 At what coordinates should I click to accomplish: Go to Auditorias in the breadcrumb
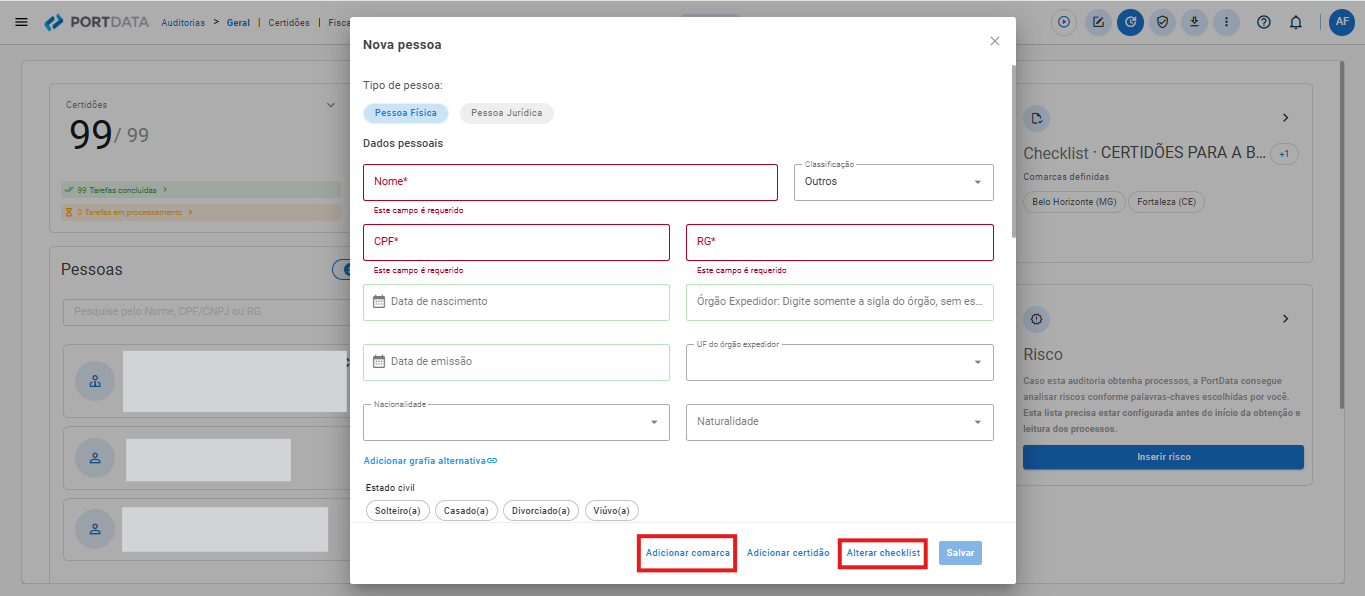click(x=183, y=22)
